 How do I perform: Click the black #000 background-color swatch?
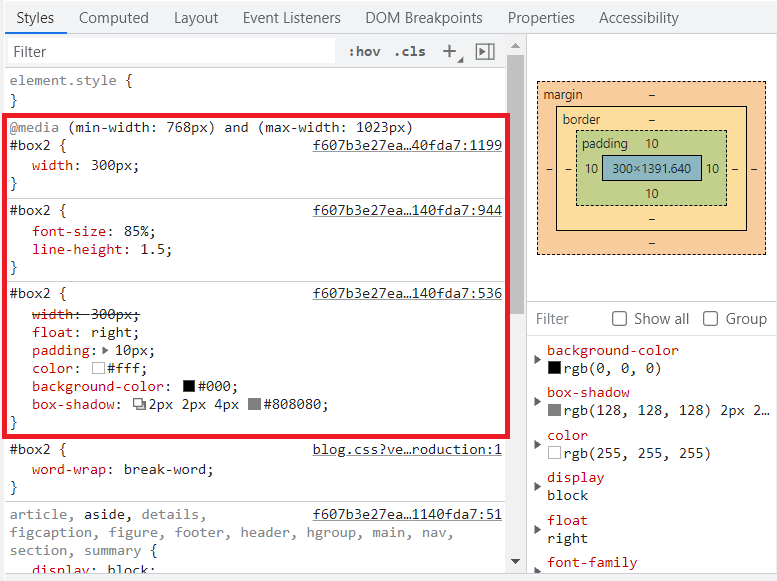(x=189, y=386)
